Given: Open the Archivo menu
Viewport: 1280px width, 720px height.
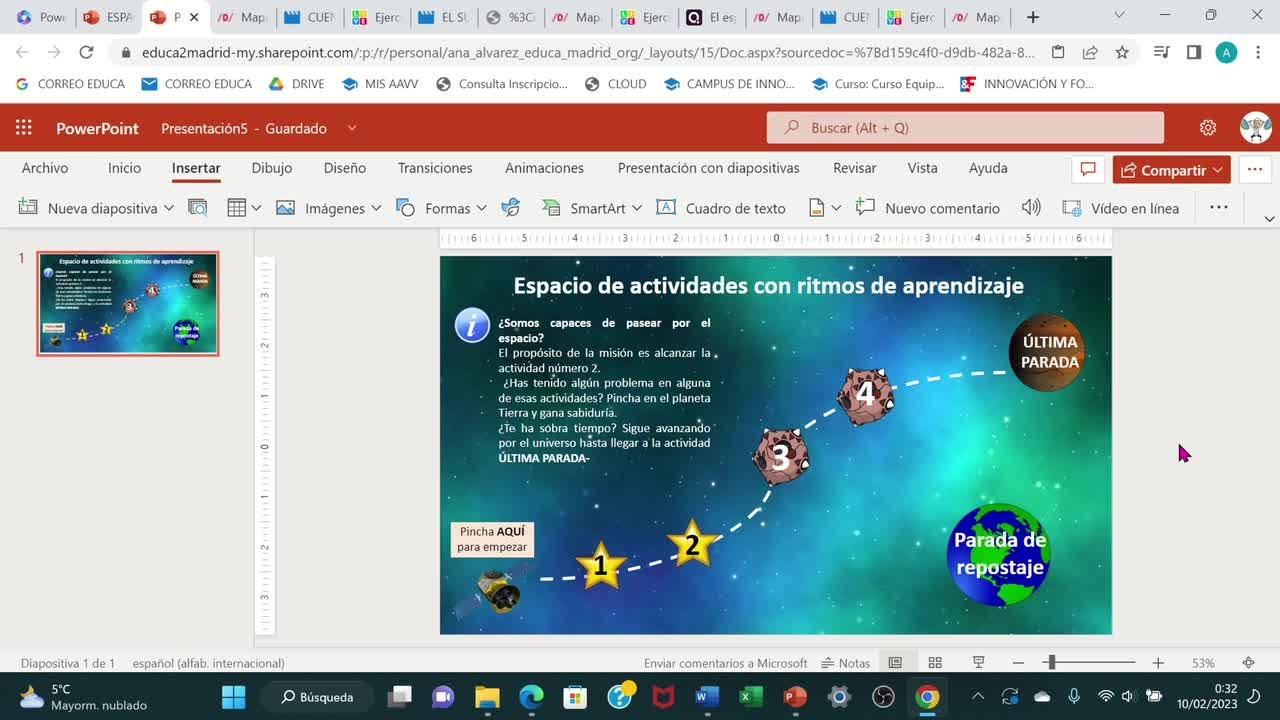Looking at the screenshot, I should click(x=45, y=168).
